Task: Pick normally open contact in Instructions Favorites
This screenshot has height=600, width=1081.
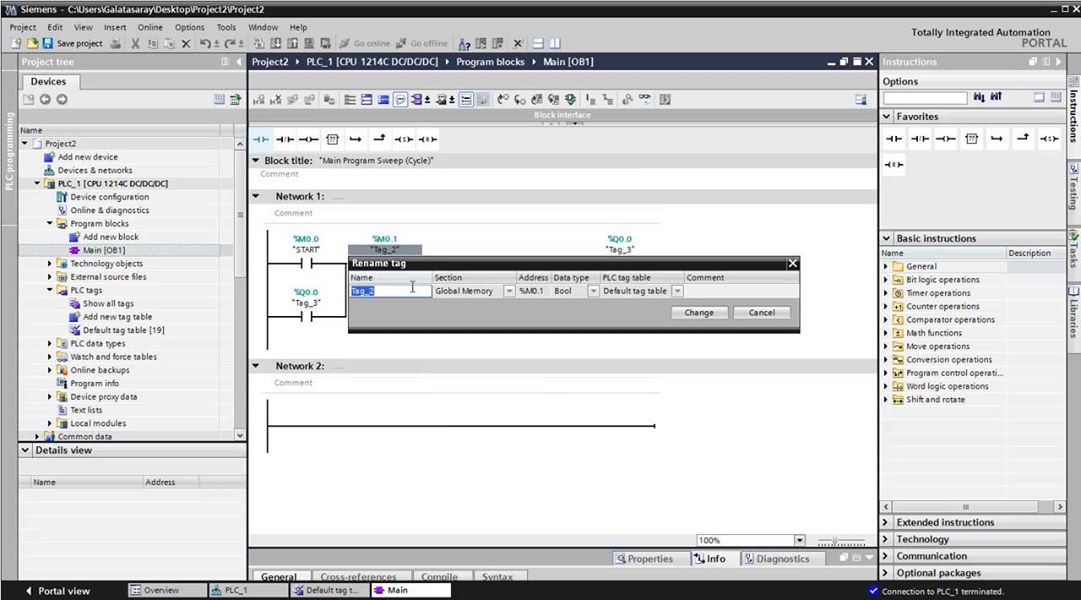Action: [893, 139]
